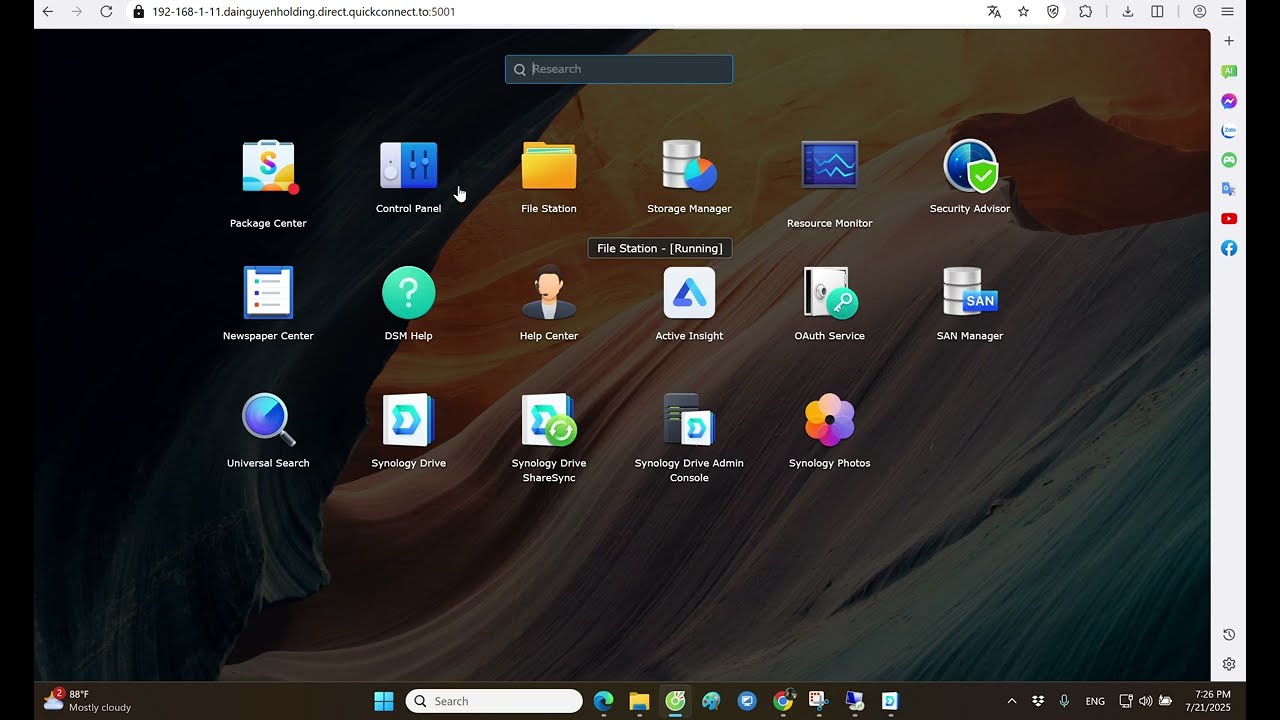Open sidebar settings gear
Screen dimensions: 1280x720
click(x=1229, y=664)
